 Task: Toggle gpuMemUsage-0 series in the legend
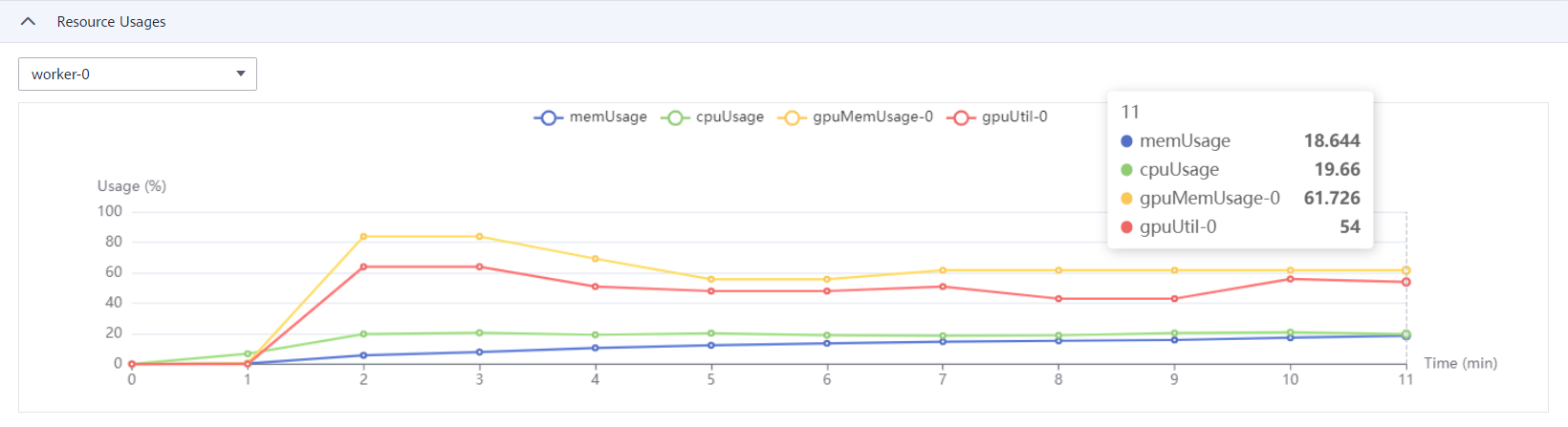856,117
